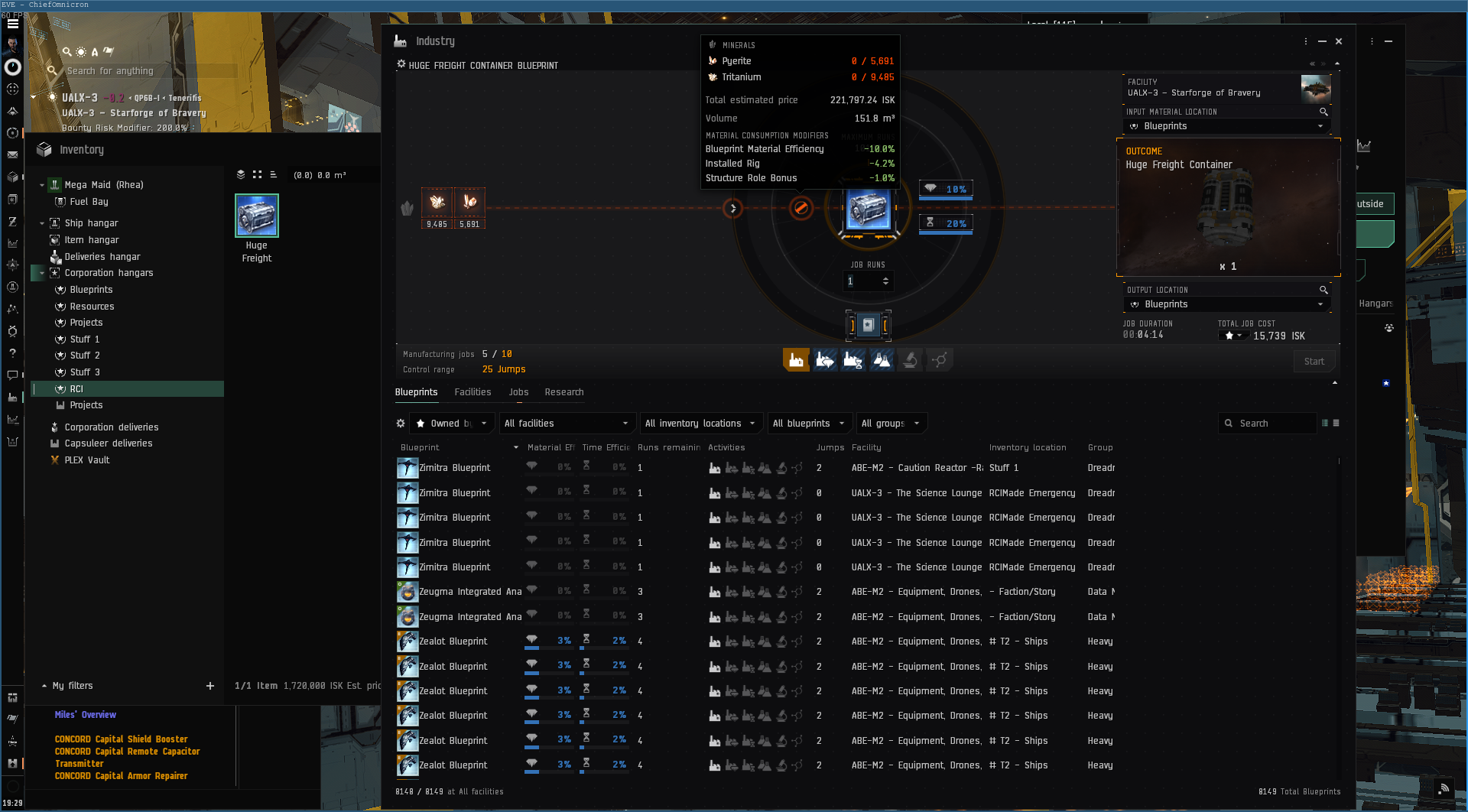Screen dimensions: 1468x812
Task: Open the All inventory locations dropdown
Action: (700, 424)
